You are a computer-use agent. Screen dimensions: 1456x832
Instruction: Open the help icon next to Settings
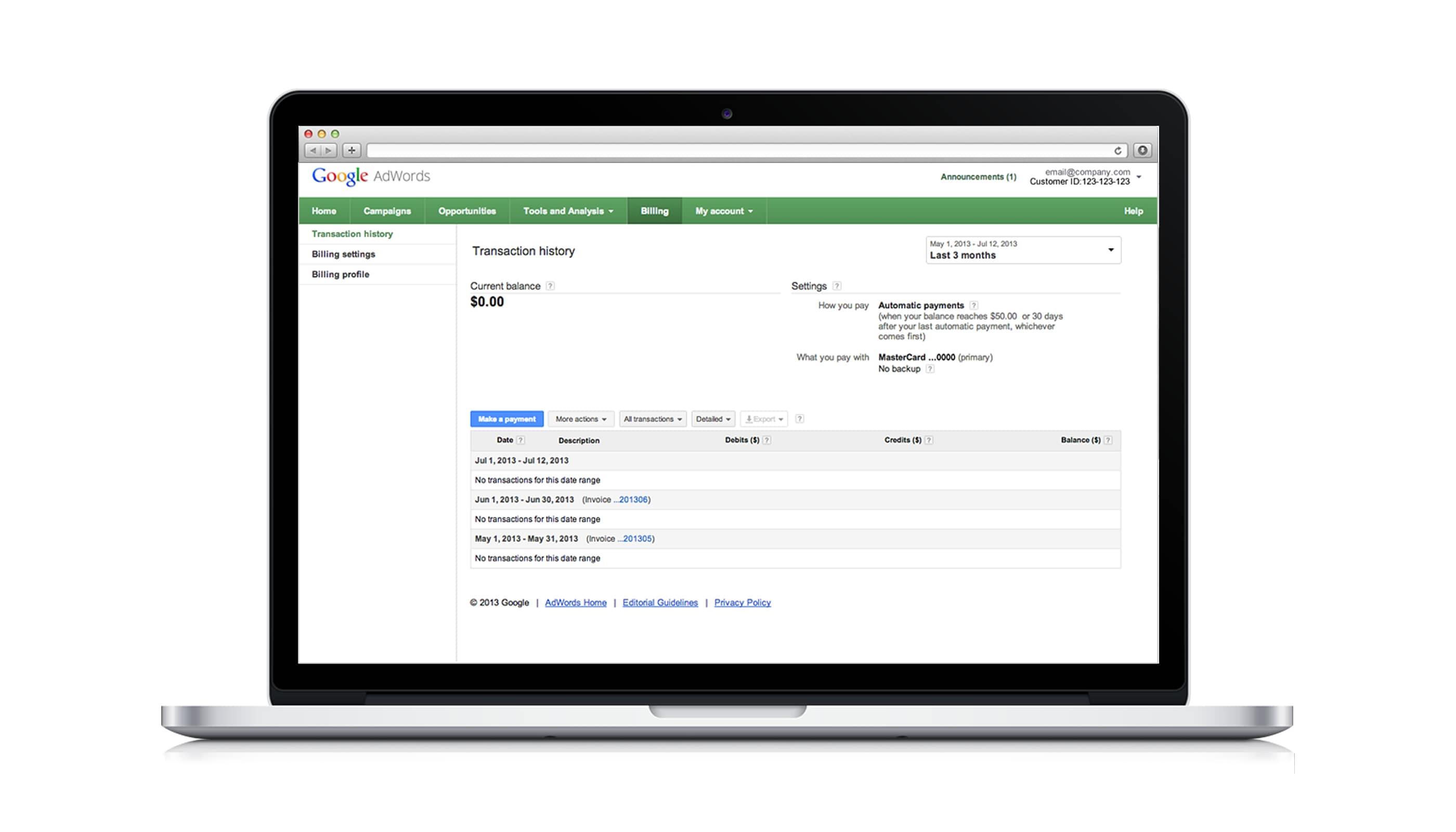(x=837, y=287)
